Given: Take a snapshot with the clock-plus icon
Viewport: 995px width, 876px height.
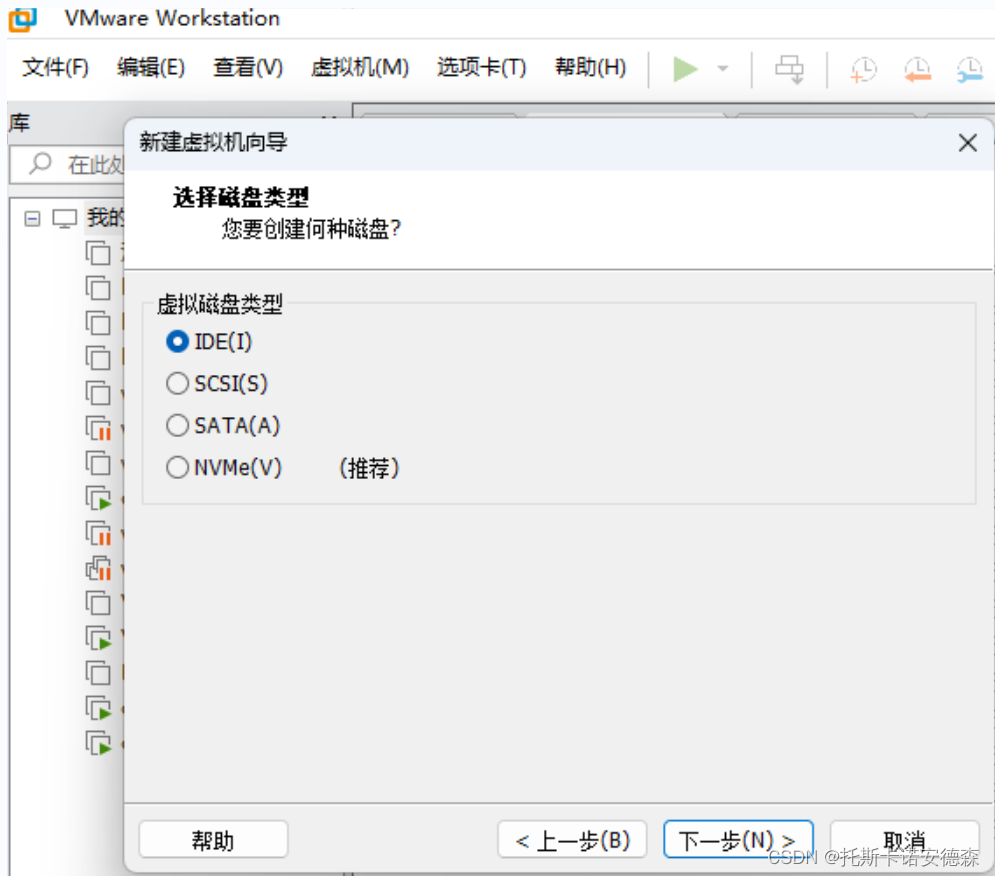Looking at the screenshot, I should [863, 69].
